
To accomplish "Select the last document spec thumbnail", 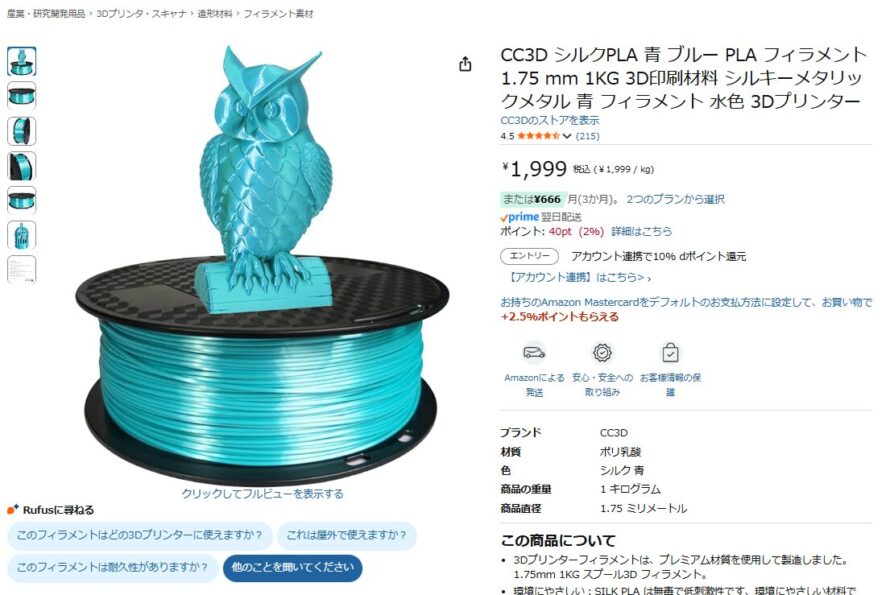I will [x=22, y=270].
